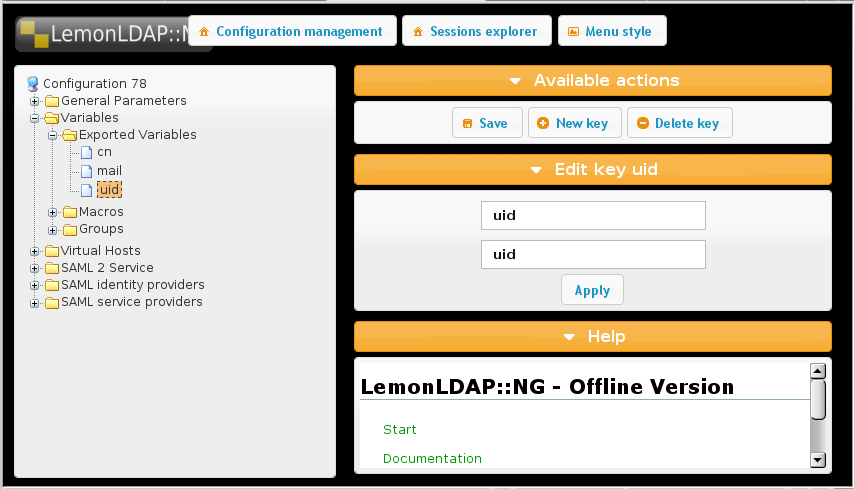
Task: Click the LemonLDAP::NG logo
Action: (x=104, y=34)
